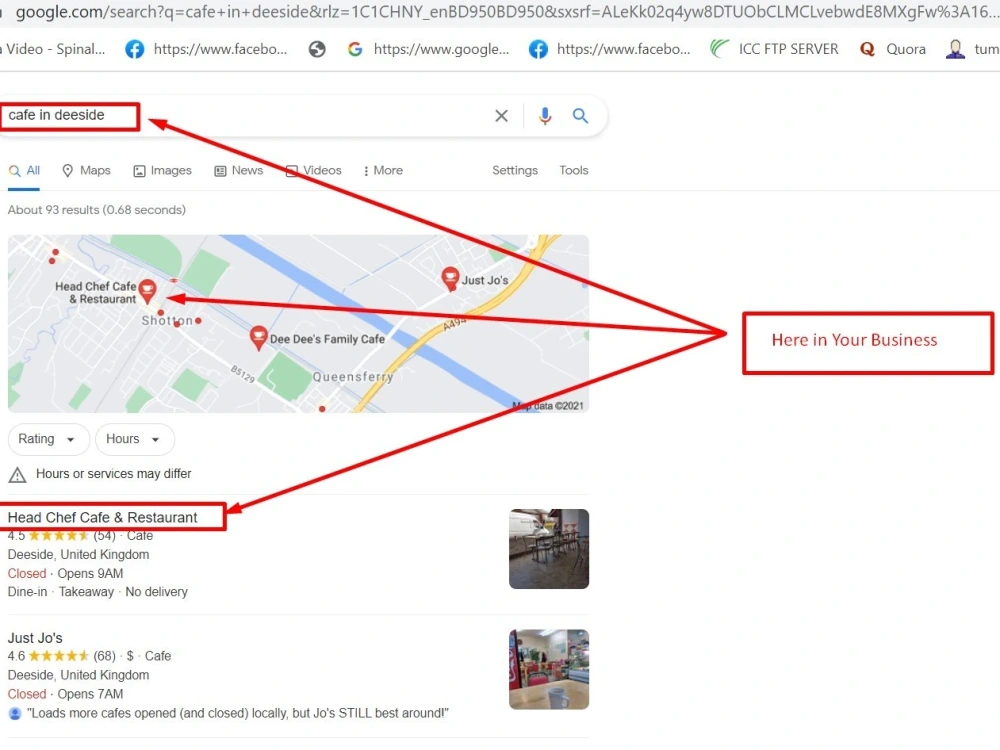View the Just Jo's photo thumbnail
This screenshot has width=1000, height=750.
pos(548,669)
